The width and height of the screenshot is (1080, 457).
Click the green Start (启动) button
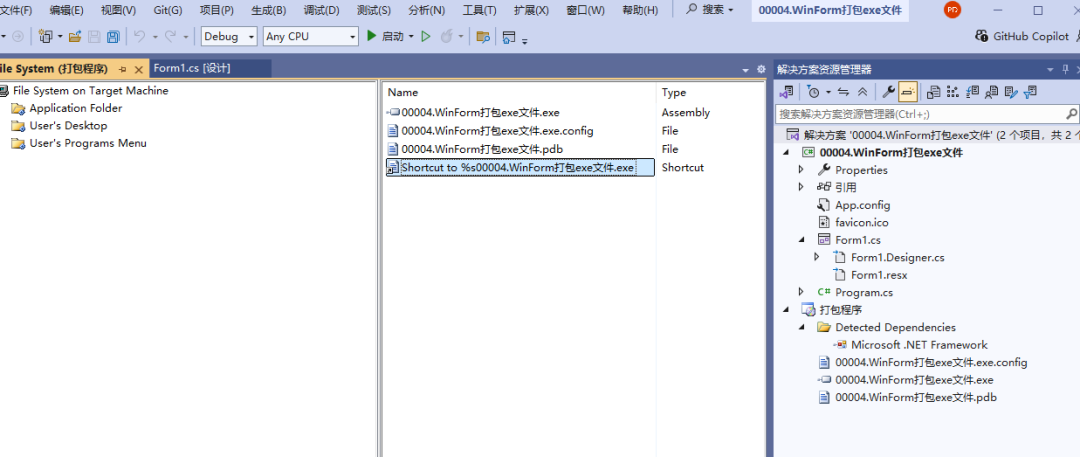pos(385,37)
